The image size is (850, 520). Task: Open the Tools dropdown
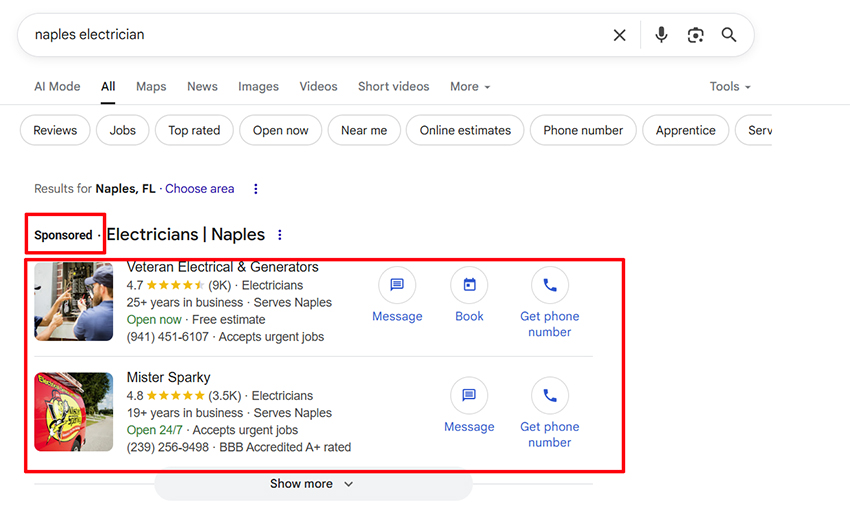tap(730, 87)
